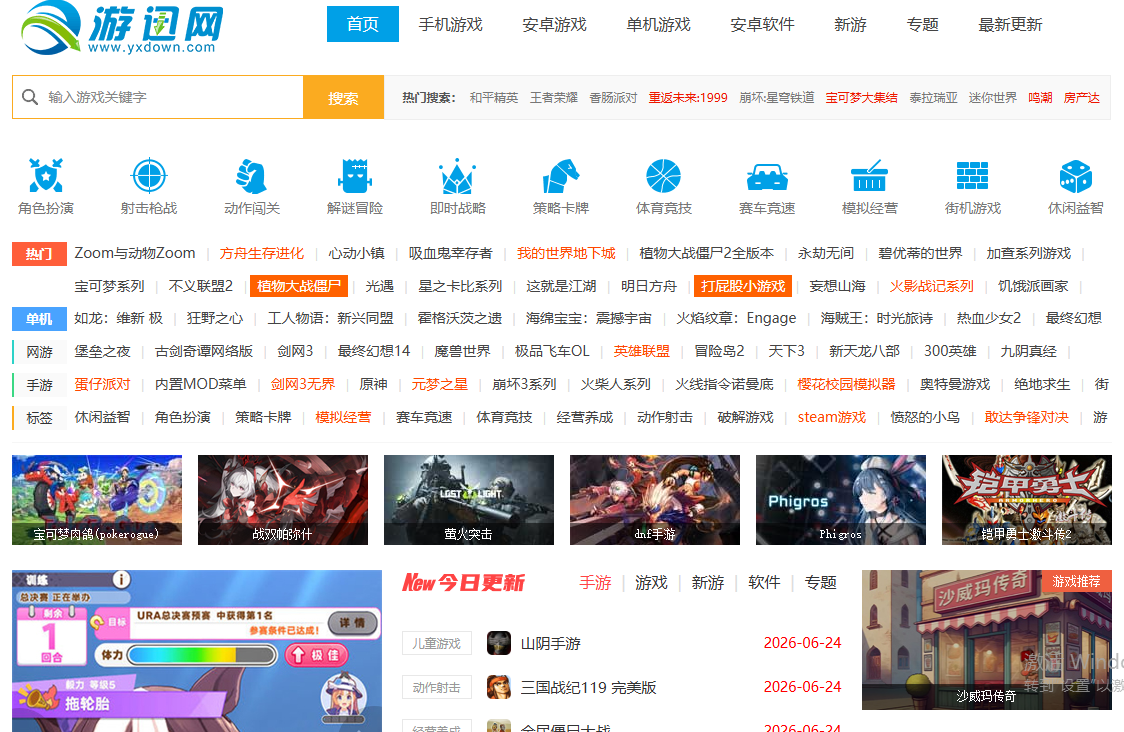Open 火焰纹章: Engage link
Image resolution: width=1124 pixels, height=732 pixels.
tap(736, 318)
